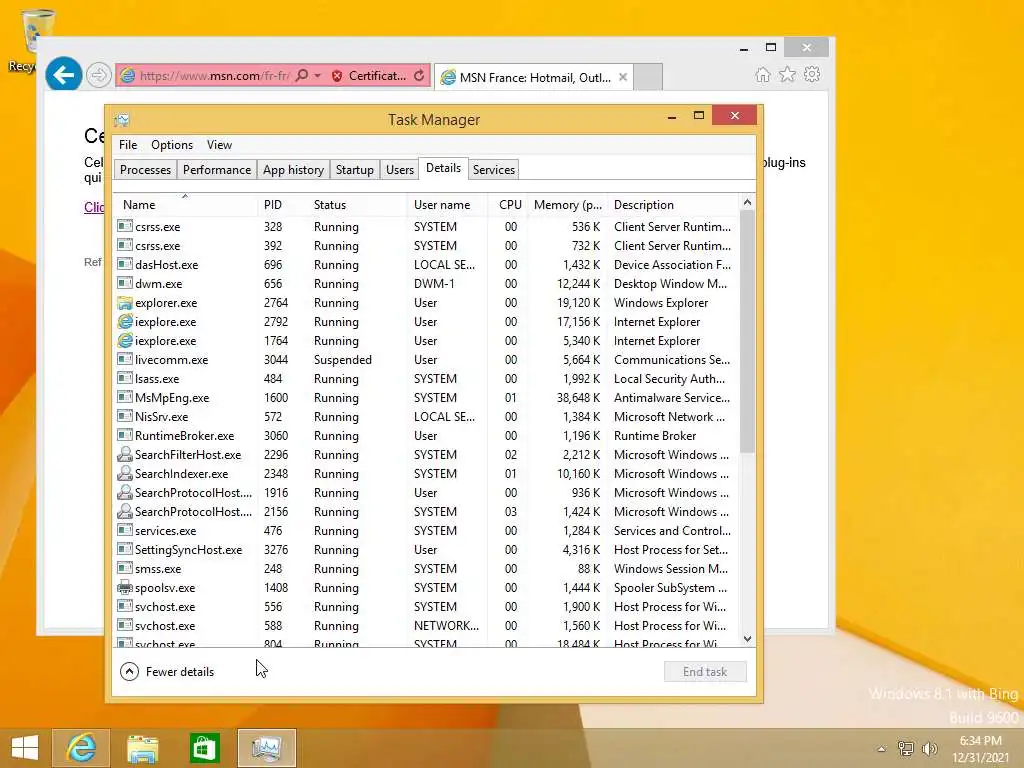
Task: Click the SearchIndexer.exe process icon
Action: 125,473
